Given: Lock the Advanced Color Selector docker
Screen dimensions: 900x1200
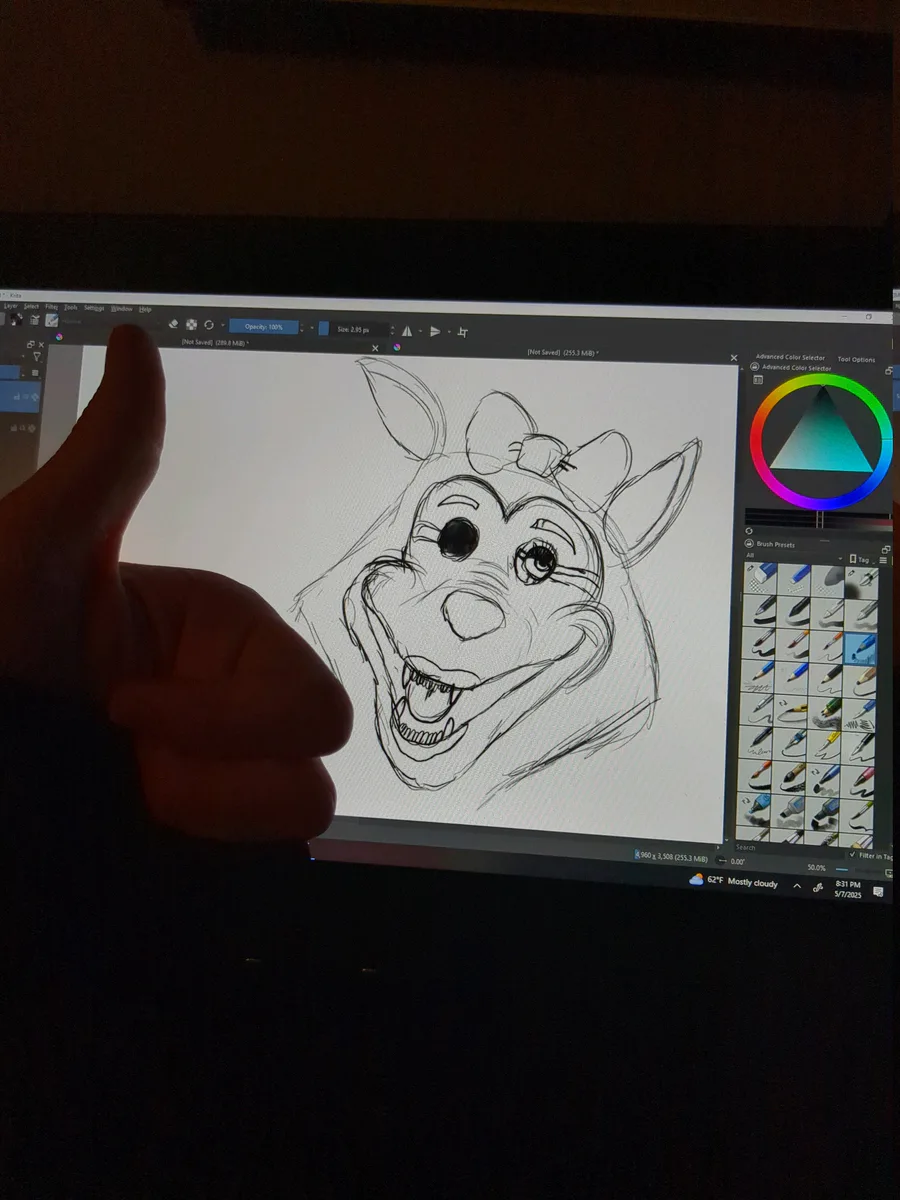Looking at the screenshot, I should (x=756, y=367).
